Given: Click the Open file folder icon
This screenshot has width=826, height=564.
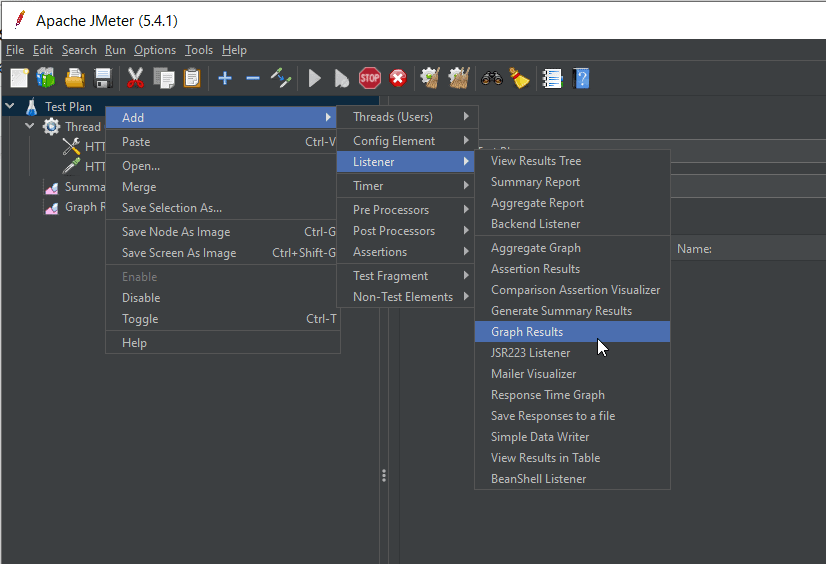Looking at the screenshot, I should [x=75, y=78].
